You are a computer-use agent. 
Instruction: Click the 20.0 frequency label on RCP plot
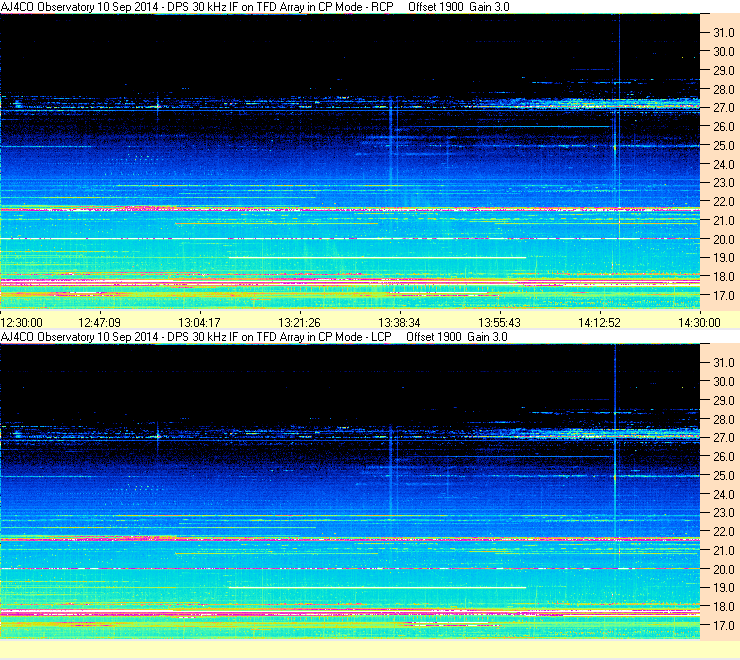point(724,239)
